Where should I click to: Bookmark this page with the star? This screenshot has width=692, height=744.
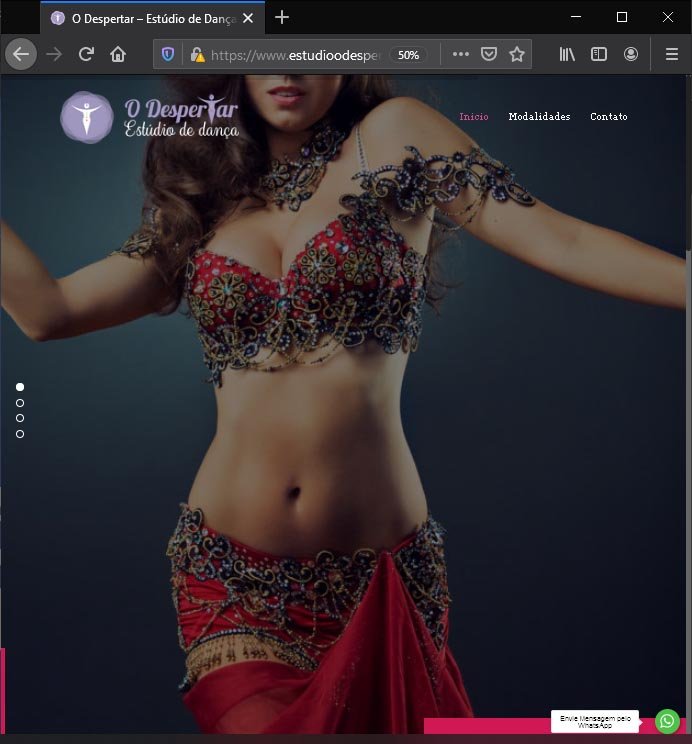pos(517,55)
